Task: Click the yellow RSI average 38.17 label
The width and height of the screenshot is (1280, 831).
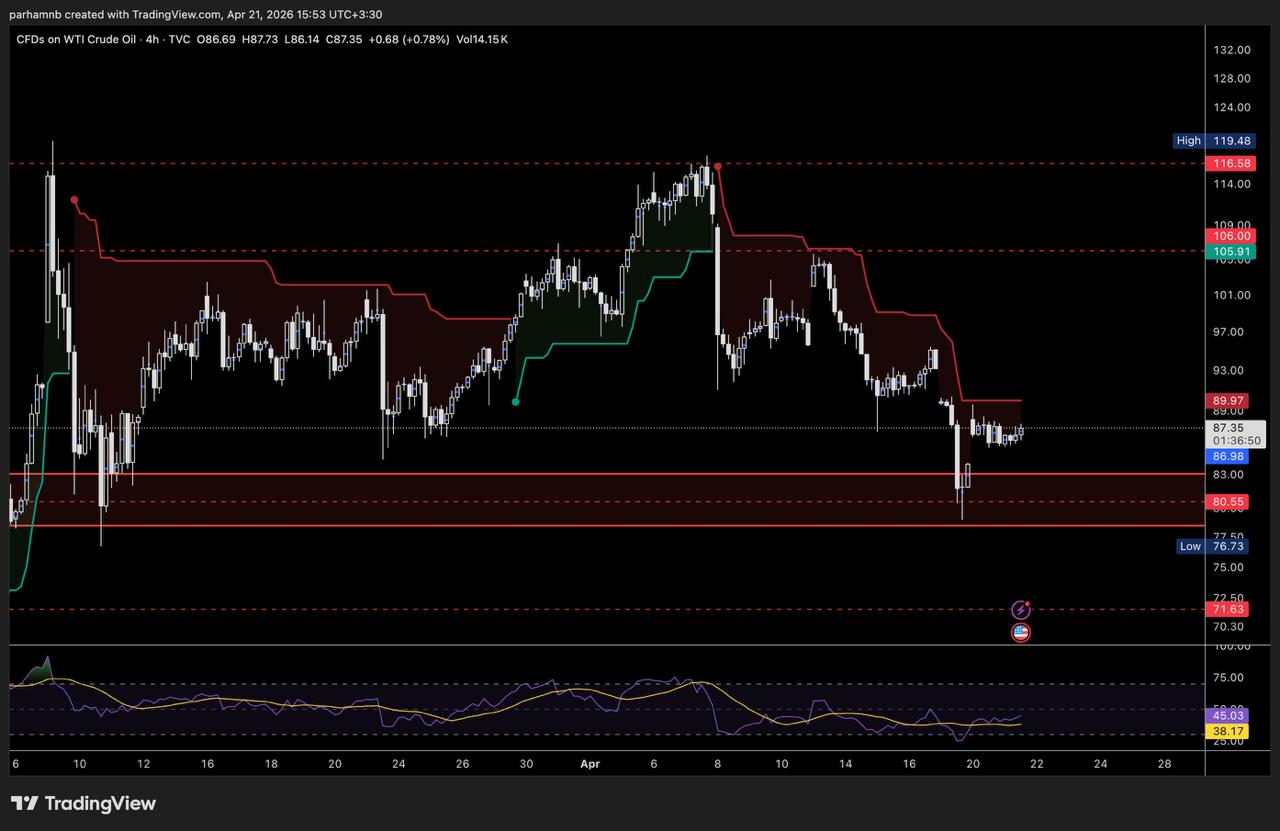Action: pyautogui.click(x=1228, y=731)
